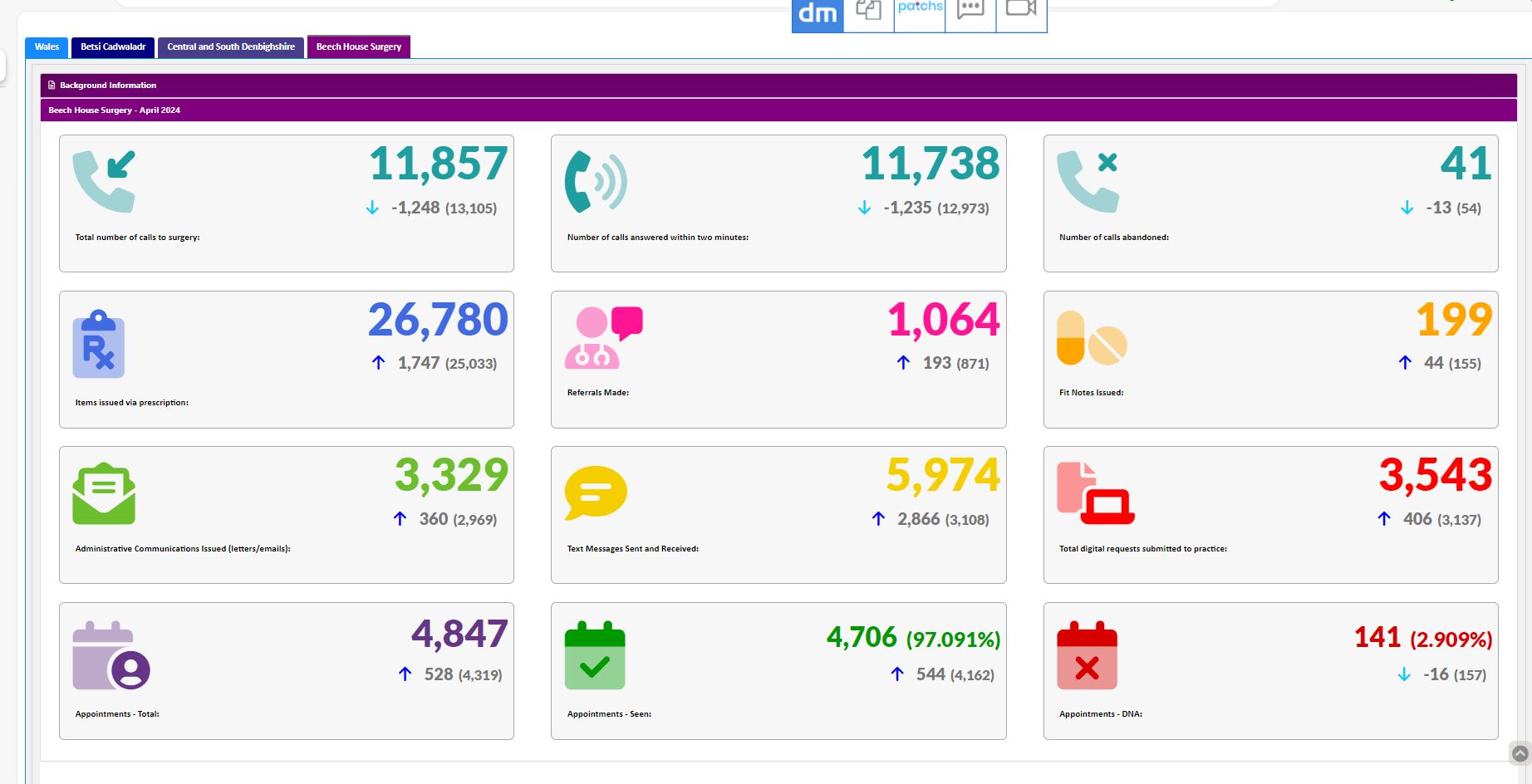1532x784 pixels.
Task: Click the abandoned calls phone icon
Action: coord(1088,181)
